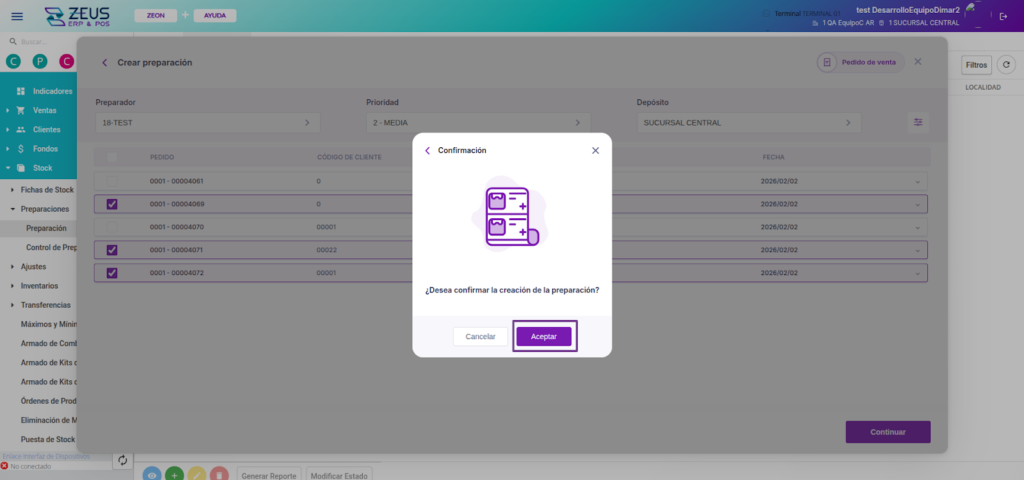Viewport: 1024px width, 480px height.
Task: Toggle checkbox for order 0001 - 00004072
Action: tap(112, 273)
